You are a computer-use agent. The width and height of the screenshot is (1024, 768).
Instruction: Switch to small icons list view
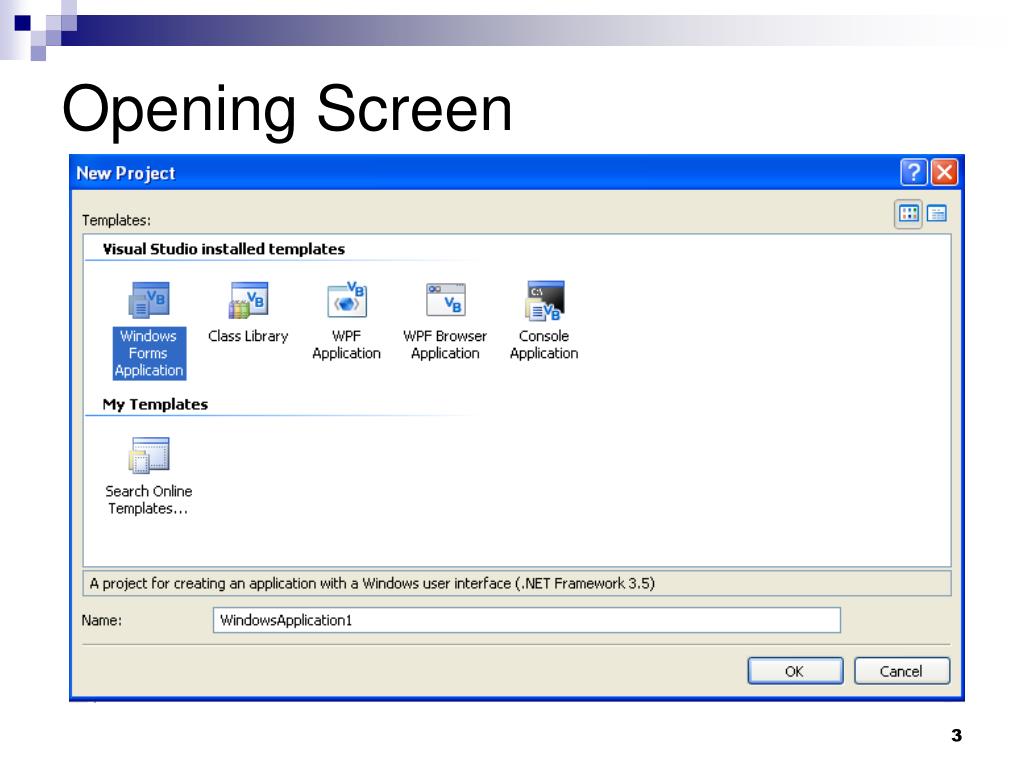pyautogui.click(x=937, y=214)
